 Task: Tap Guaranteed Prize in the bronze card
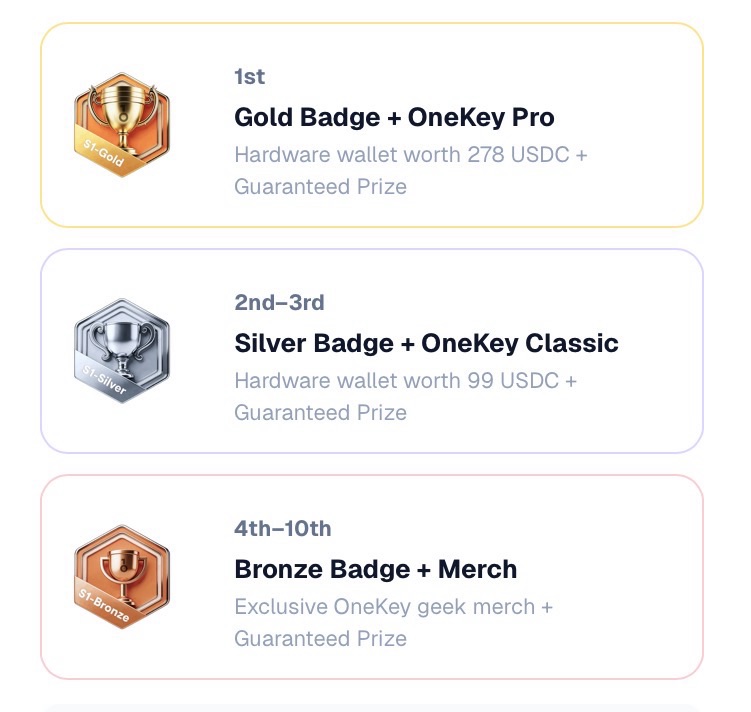[320, 639]
